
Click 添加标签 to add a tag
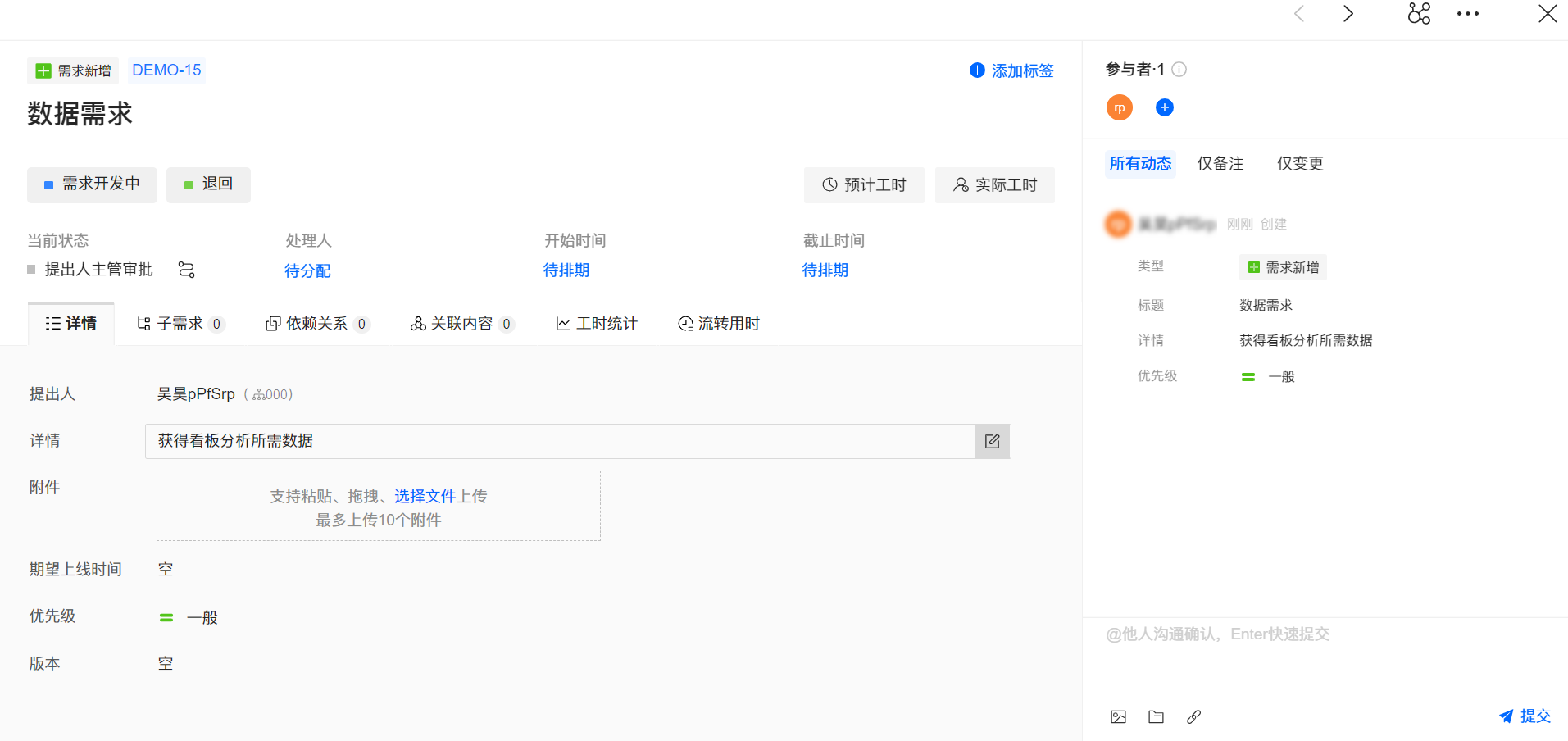(x=1011, y=70)
